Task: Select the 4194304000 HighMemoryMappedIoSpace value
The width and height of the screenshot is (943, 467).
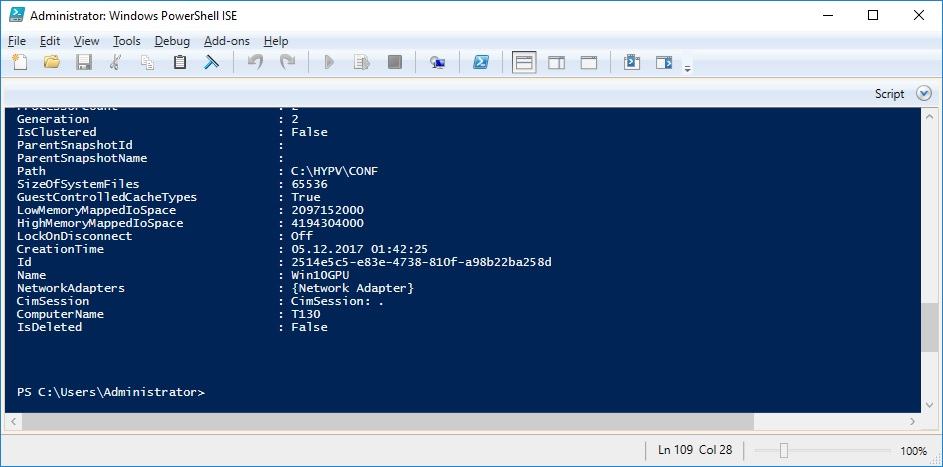Action: coord(327,223)
